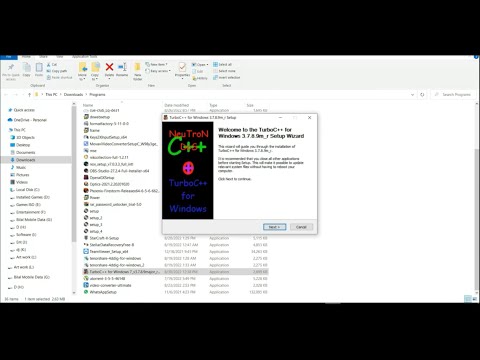Viewport: 480px width, 360px height.
Task: Click Select all in the ribbon
Action: tap(222, 64)
